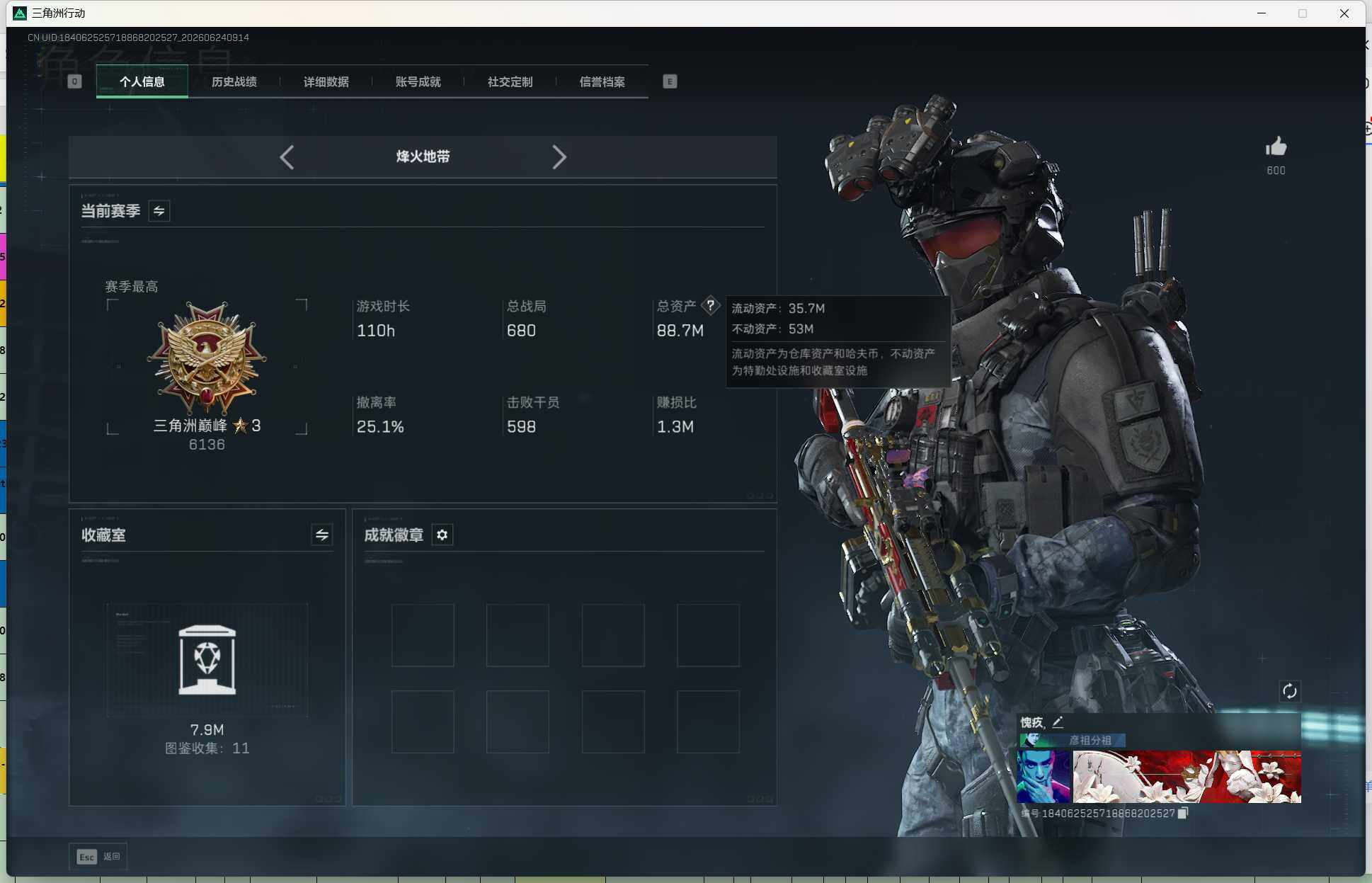The image size is (1372, 883).
Task: Click the player avatar portrait
Action: [1044, 776]
